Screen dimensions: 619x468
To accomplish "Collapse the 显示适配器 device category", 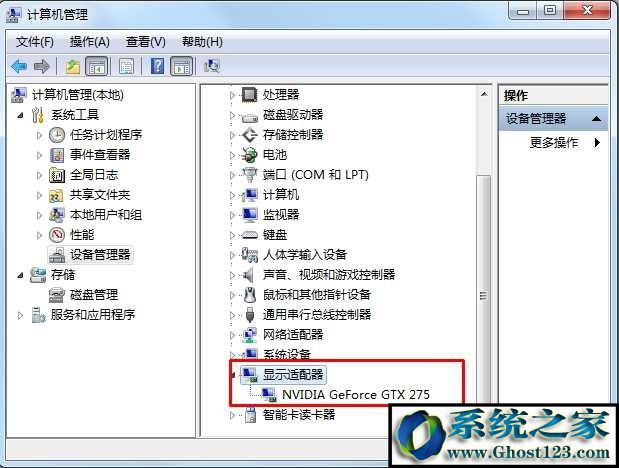I will (x=233, y=374).
